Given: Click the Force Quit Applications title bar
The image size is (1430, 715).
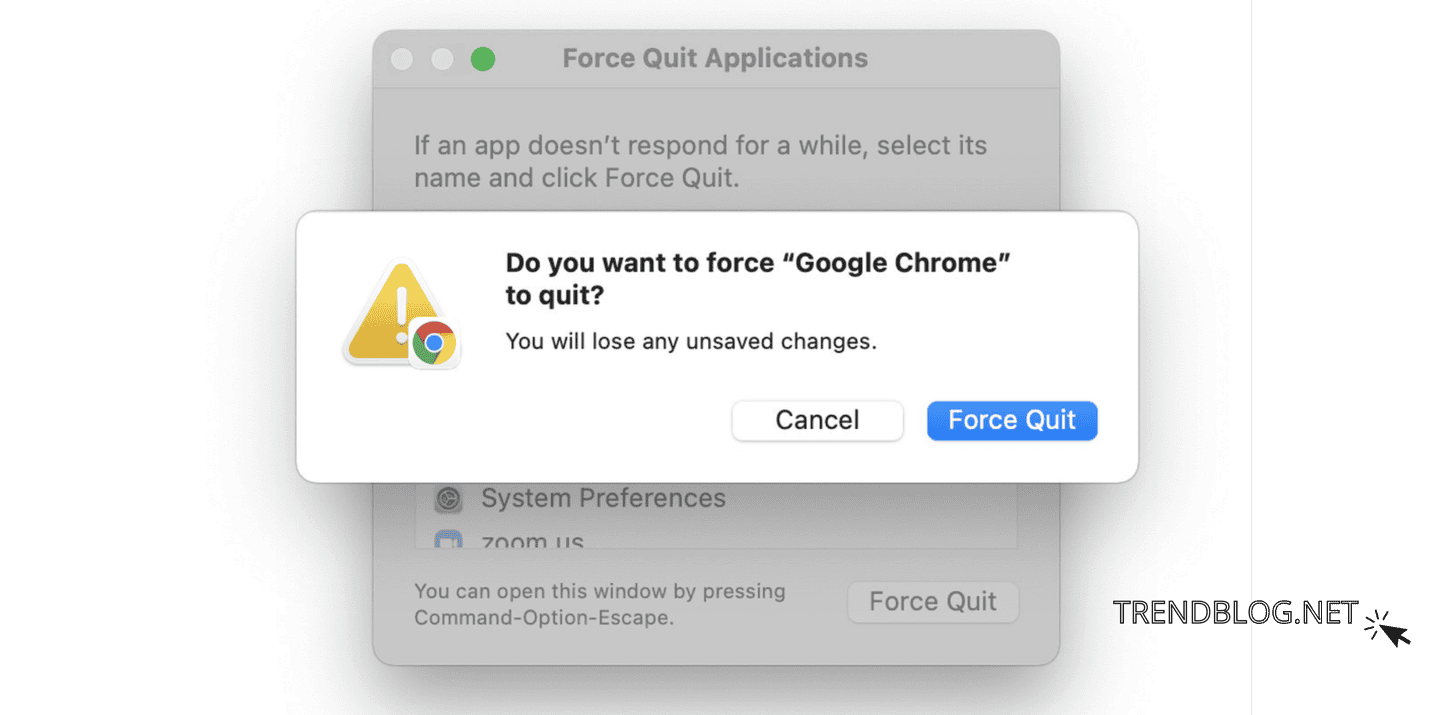Looking at the screenshot, I should (715, 58).
